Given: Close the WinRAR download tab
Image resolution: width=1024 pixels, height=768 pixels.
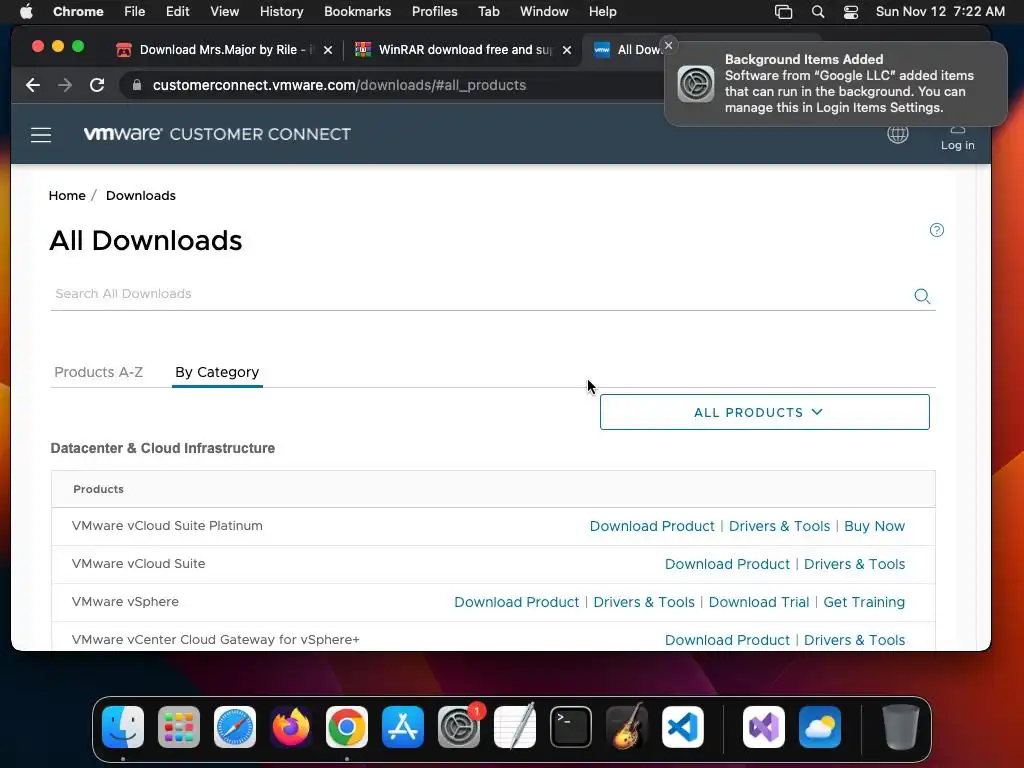Looking at the screenshot, I should tap(567, 50).
